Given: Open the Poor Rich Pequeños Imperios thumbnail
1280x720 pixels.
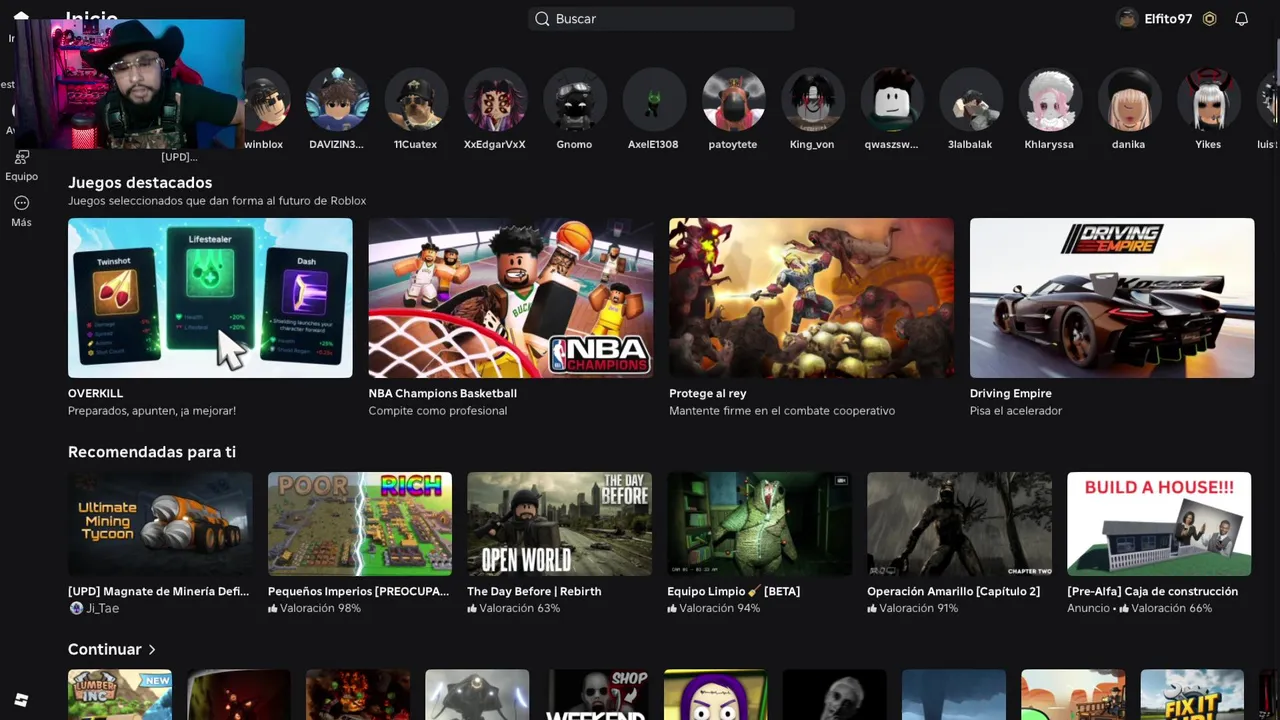Looking at the screenshot, I should point(360,524).
